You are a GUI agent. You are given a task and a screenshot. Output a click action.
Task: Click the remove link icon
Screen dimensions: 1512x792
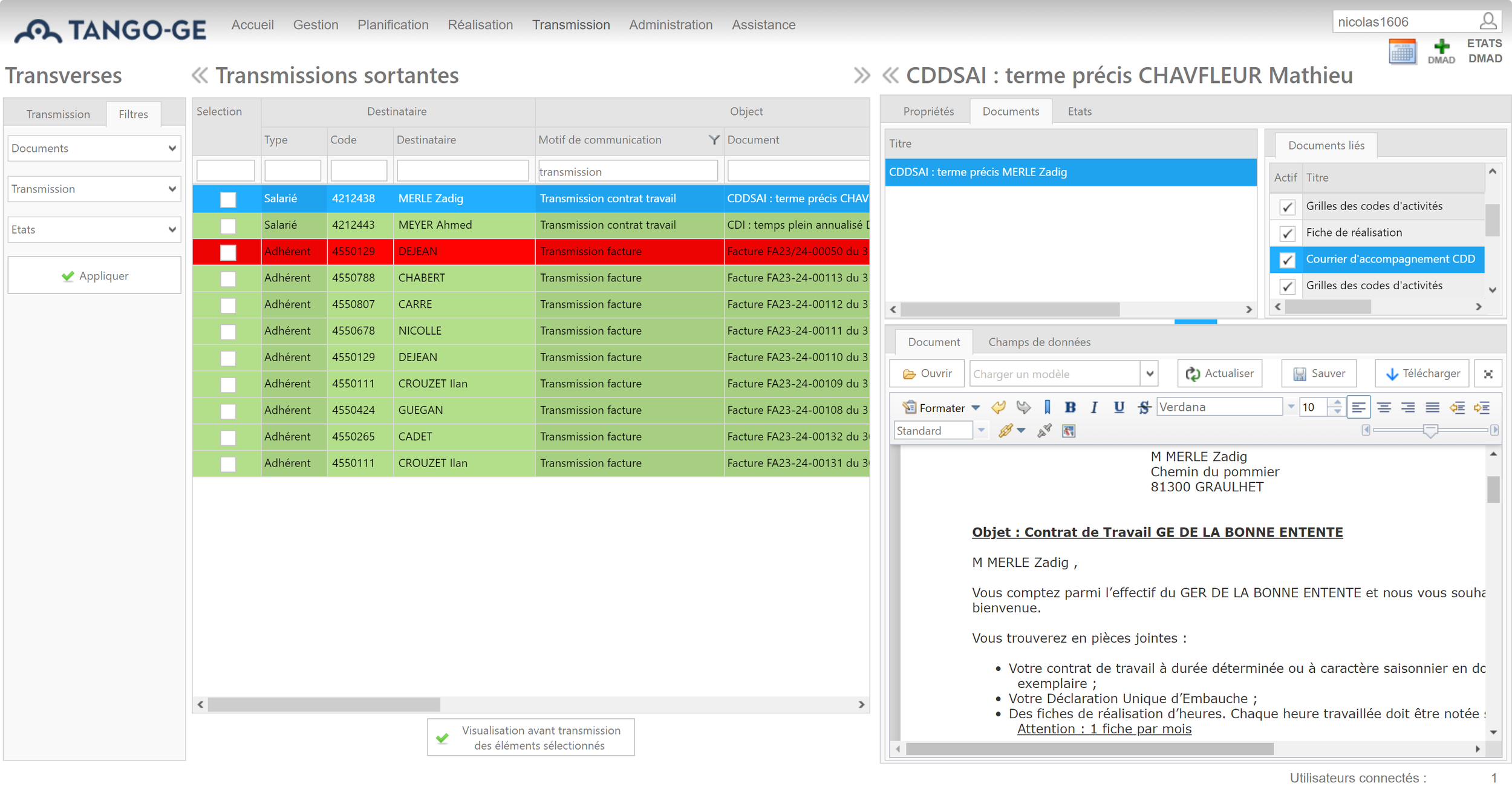coord(1044,430)
